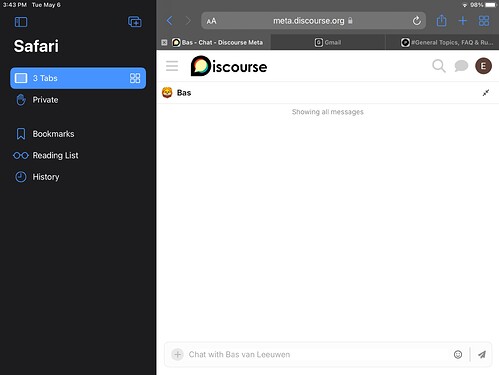The height and width of the screenshot is (375, 499).
Task: Collapse chat to drawer mode
Action: tap(486, 93)
